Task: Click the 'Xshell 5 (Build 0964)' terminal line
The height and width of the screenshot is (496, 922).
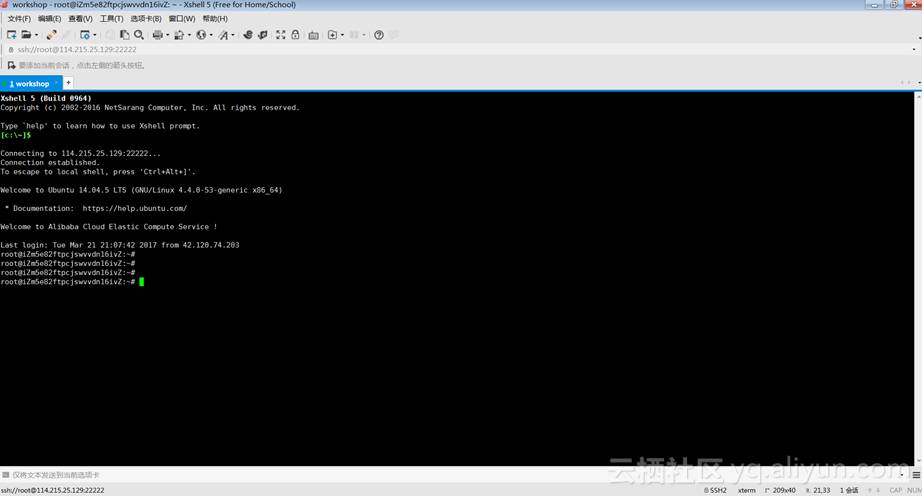Action: (x=46, y=98)
